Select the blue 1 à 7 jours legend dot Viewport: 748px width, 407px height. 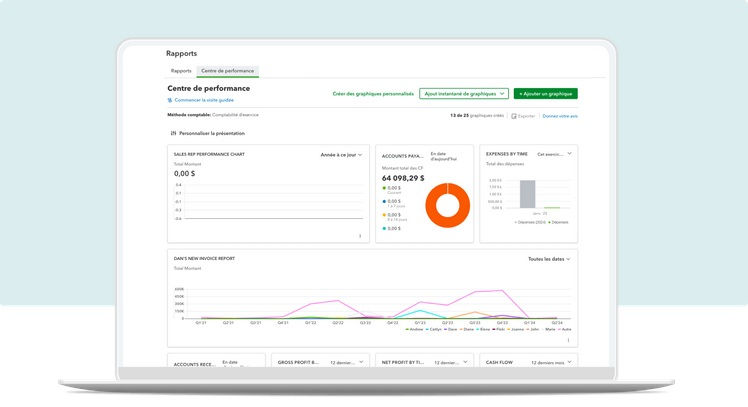(x=384, y=201)
